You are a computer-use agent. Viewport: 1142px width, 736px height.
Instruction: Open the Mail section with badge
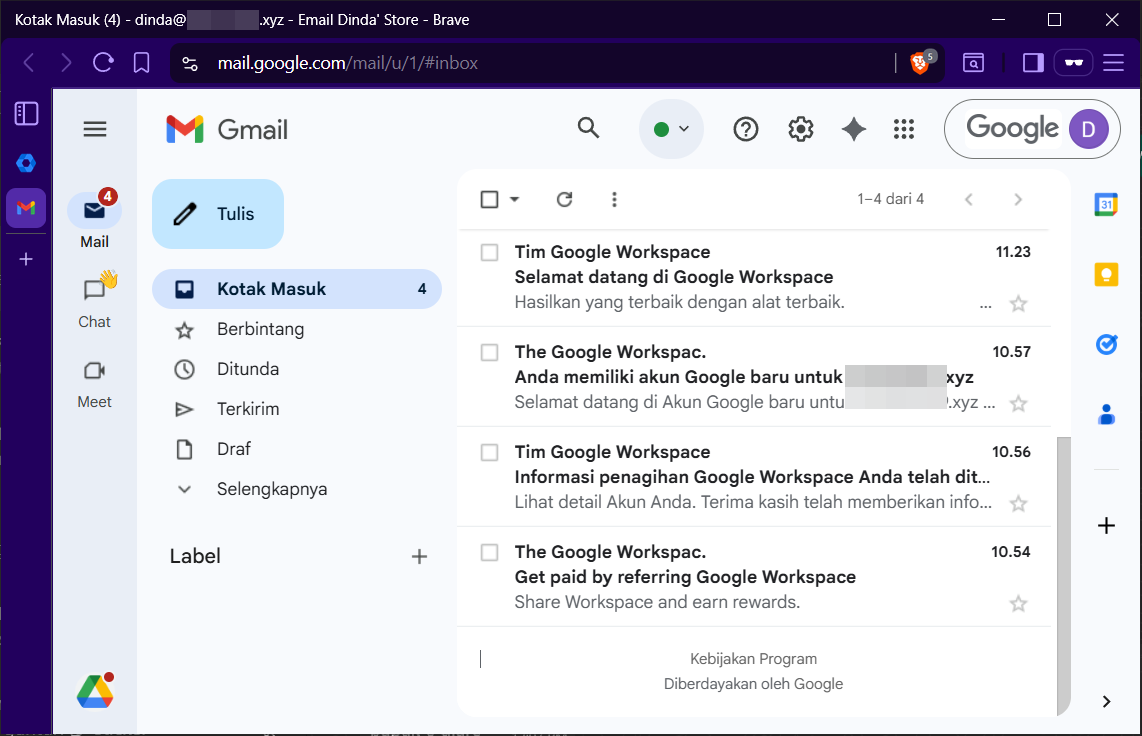pos(95,220)
